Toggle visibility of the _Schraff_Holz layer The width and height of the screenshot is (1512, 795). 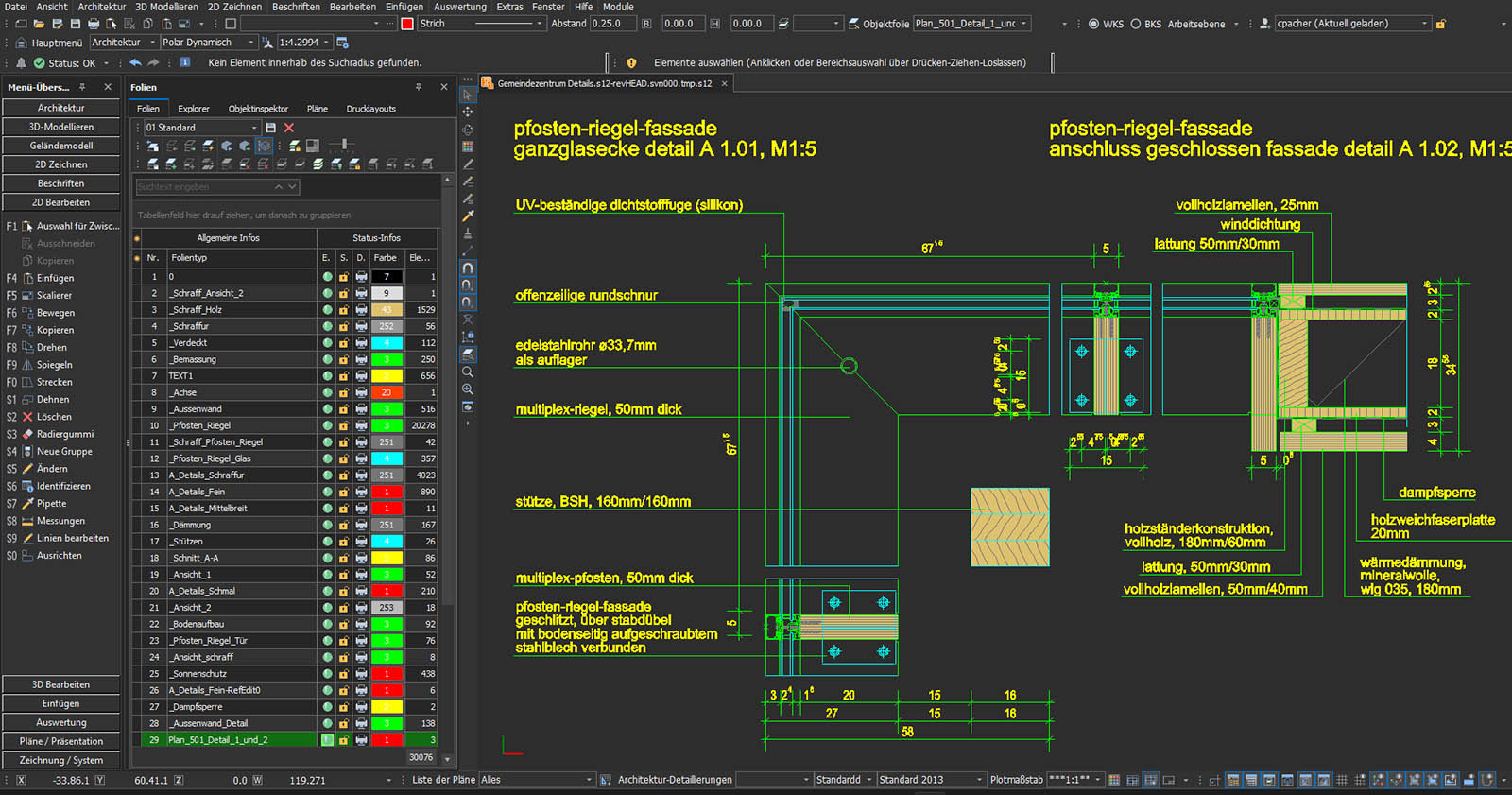coord(327,310)
